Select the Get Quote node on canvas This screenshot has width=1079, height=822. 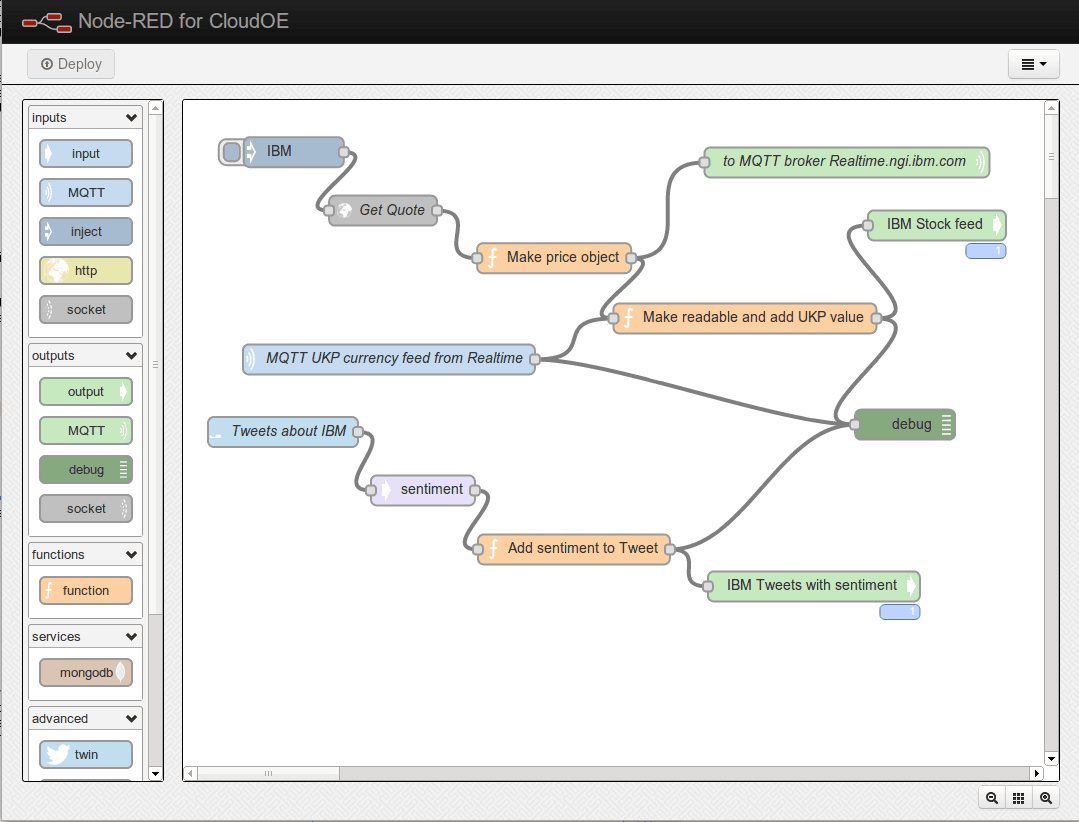click(x=384, y=210)
